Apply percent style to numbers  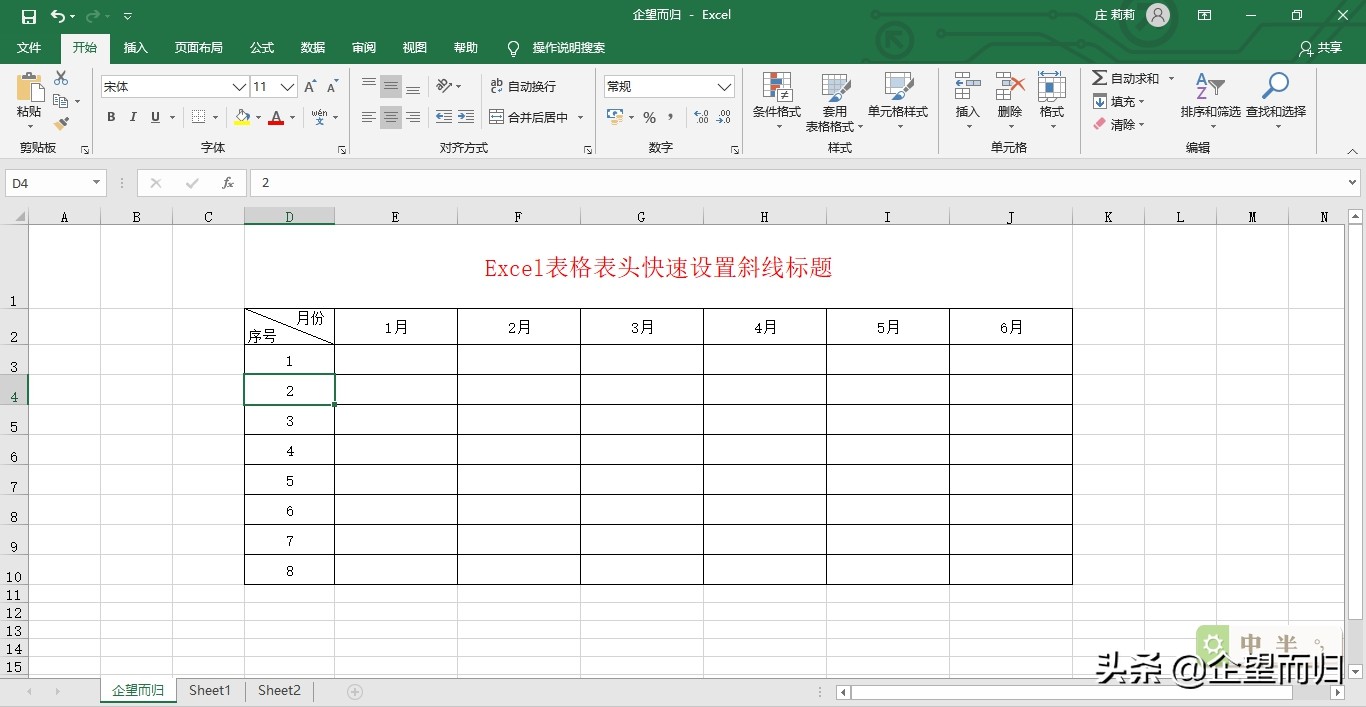tap(648, 117)
